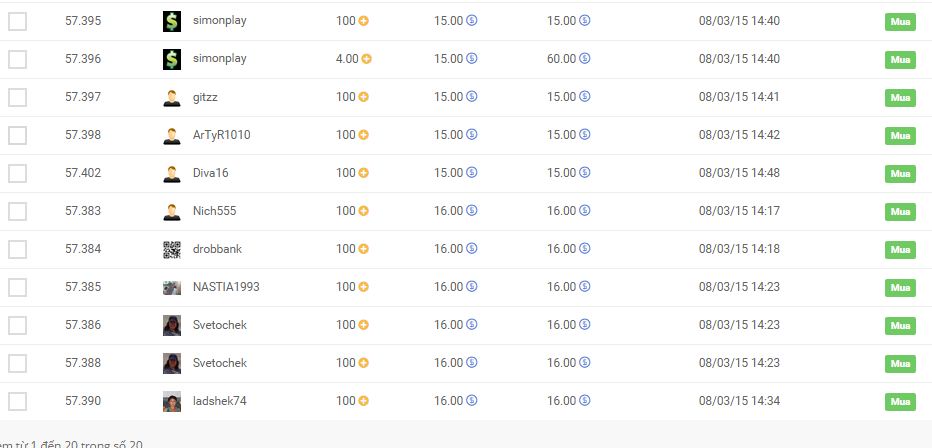The width and height of the screenshot is (932, 448).
Task: Click gitzz's user avatar icon
Action: tap(171, 97)
